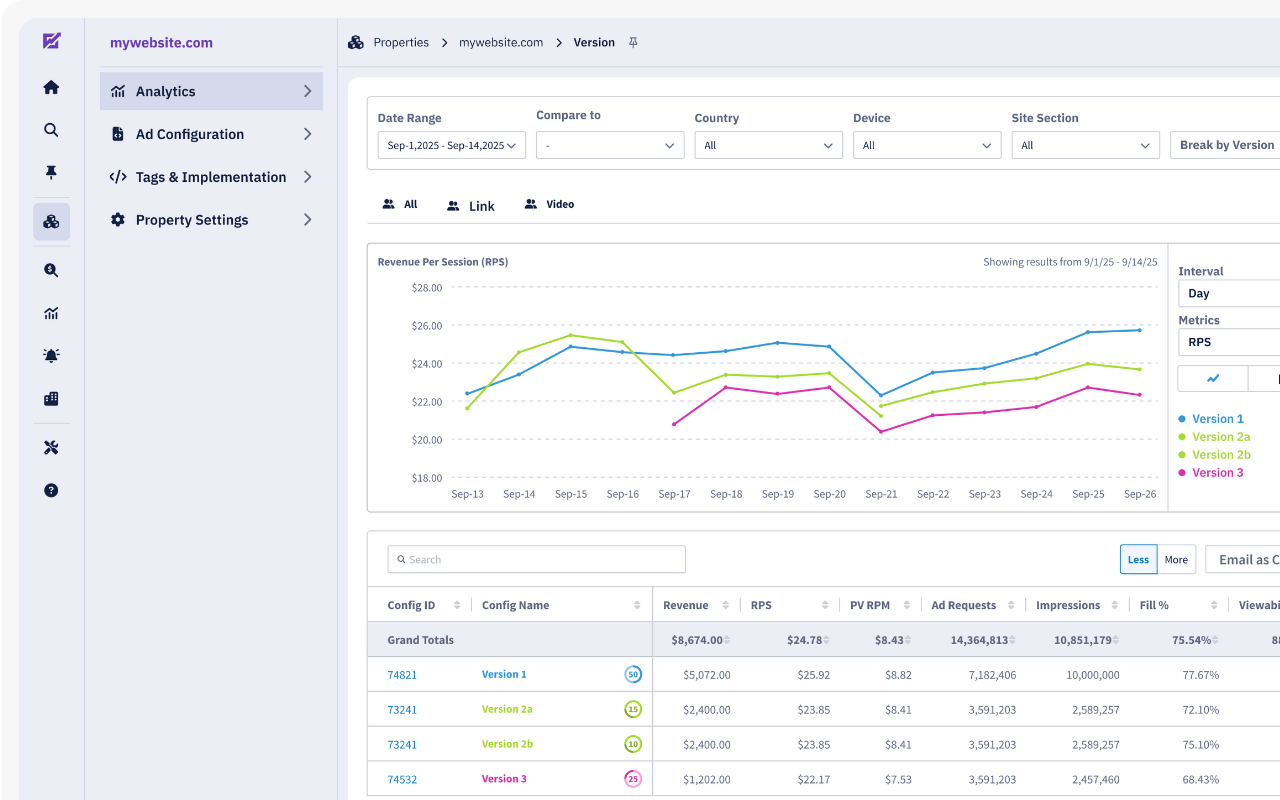
Task: Click the mywebsite.com breadcrumb link
Action: [x=501, y=42]
